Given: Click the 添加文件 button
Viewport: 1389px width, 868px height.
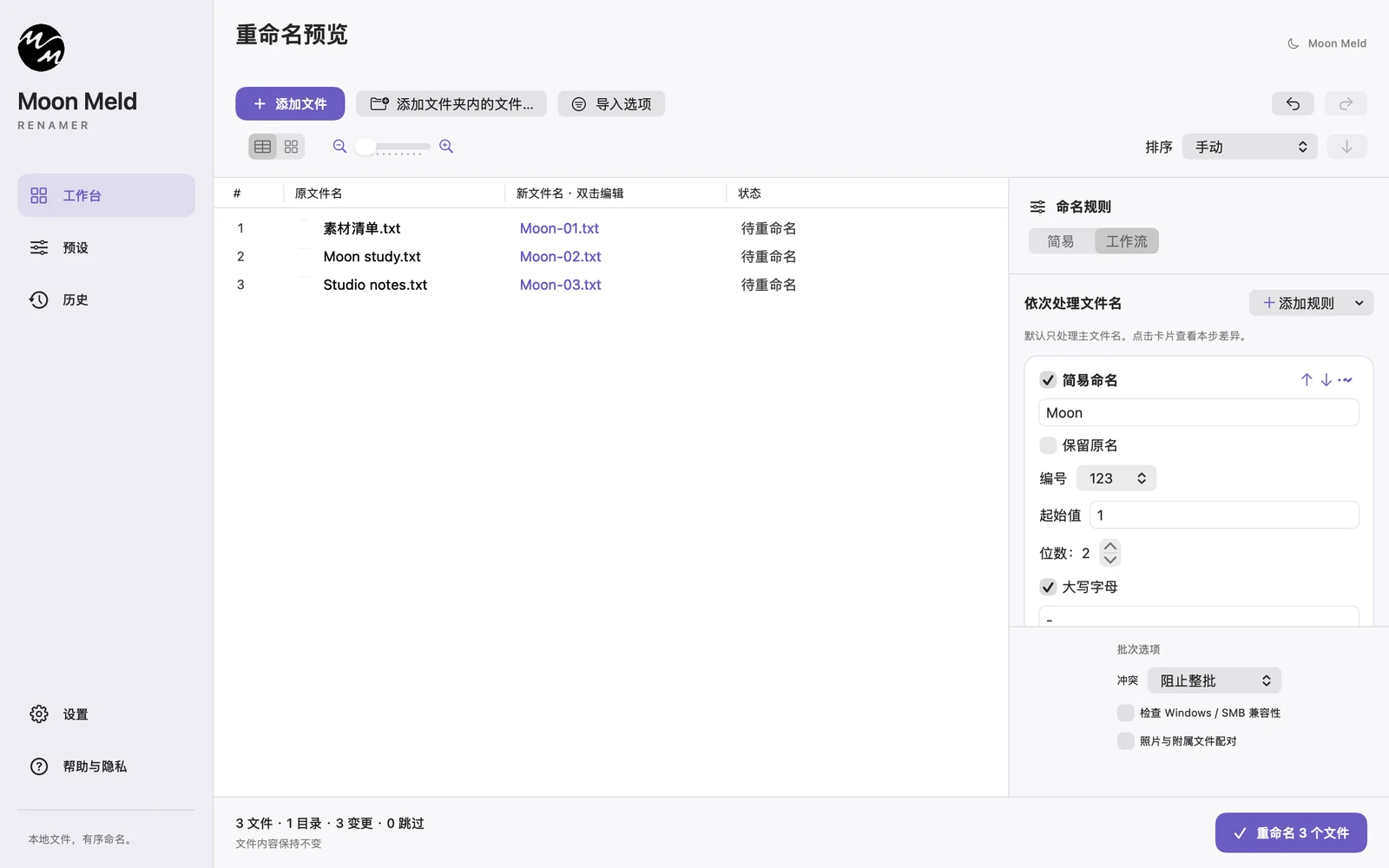Looking at the screenshot, I should point(290,104).
